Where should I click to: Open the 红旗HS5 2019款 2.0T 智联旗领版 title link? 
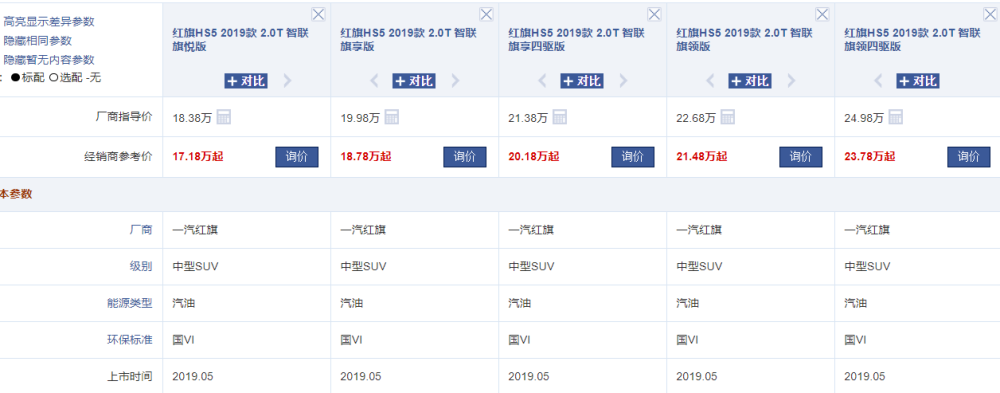pyautogui.click(x=745, y=40)
